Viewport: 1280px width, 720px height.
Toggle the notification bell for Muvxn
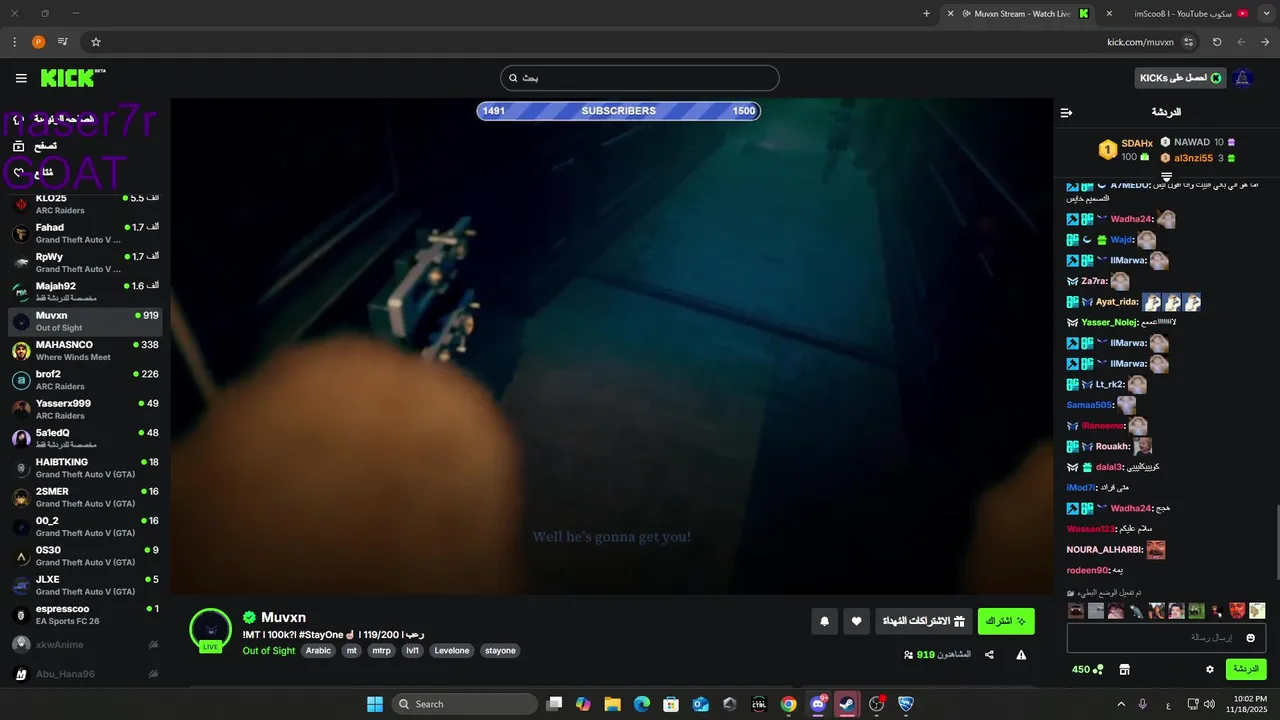824,621
